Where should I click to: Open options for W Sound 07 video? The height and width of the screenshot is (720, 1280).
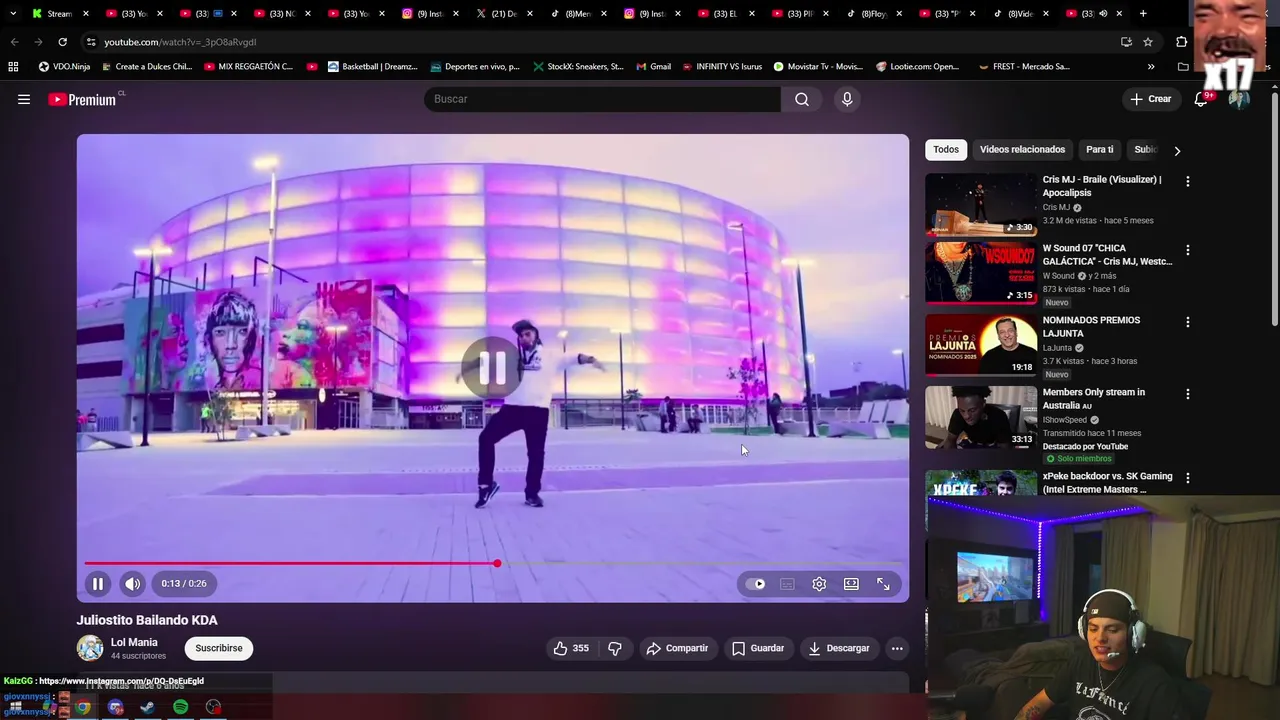(1188, 250)
